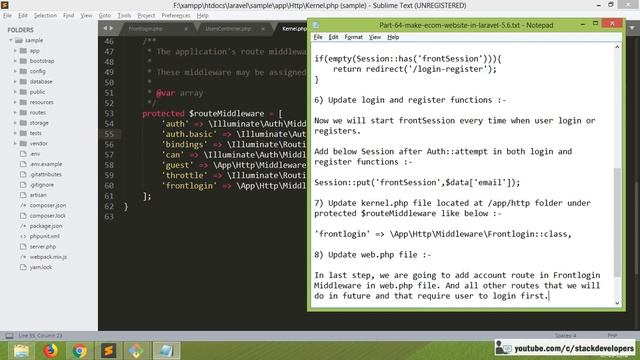Click the composer.json file icon
The width and height of the screenshot is (640, 360).
(x=23, y=205)
